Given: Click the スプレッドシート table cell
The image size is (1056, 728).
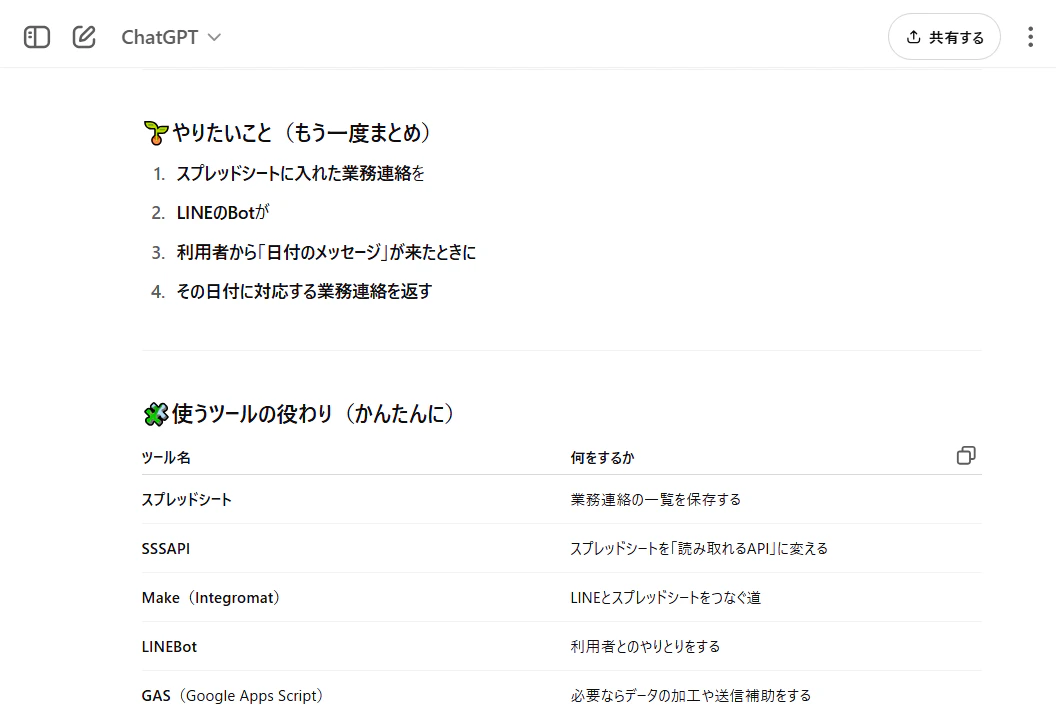Looking at the screenshot, I should coord(187,499).
